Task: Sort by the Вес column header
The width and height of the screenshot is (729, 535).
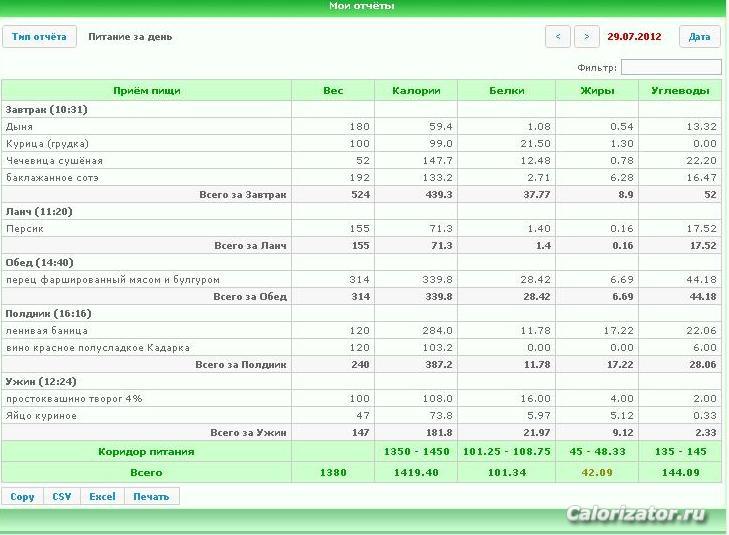Action: click(333, 91)
